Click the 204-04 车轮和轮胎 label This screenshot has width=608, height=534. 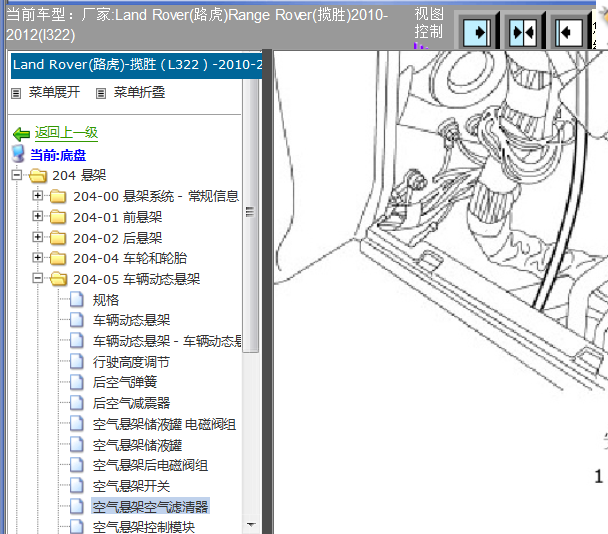tap(130, 258)
